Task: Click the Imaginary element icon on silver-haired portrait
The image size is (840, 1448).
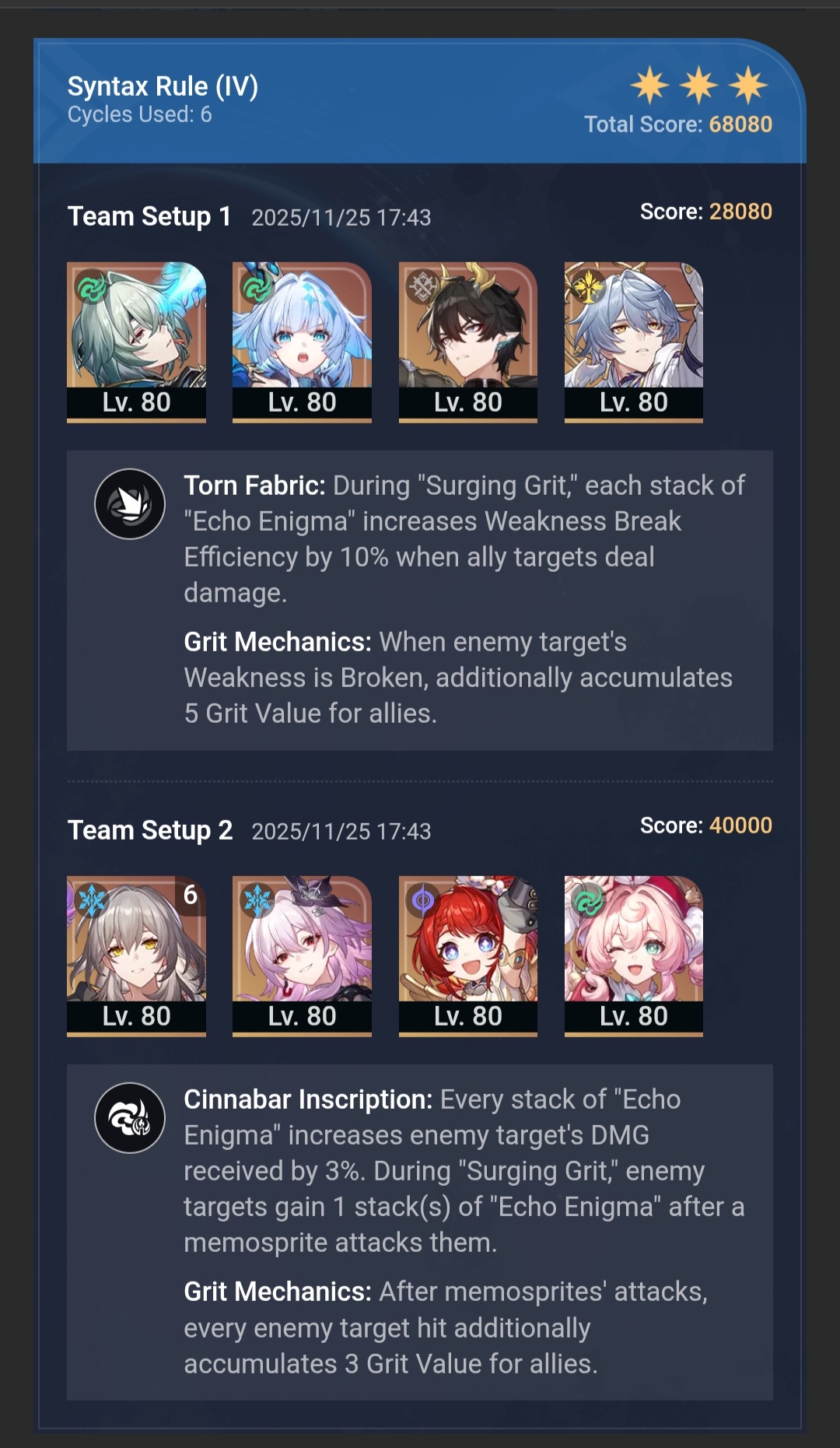Action: 589,288
